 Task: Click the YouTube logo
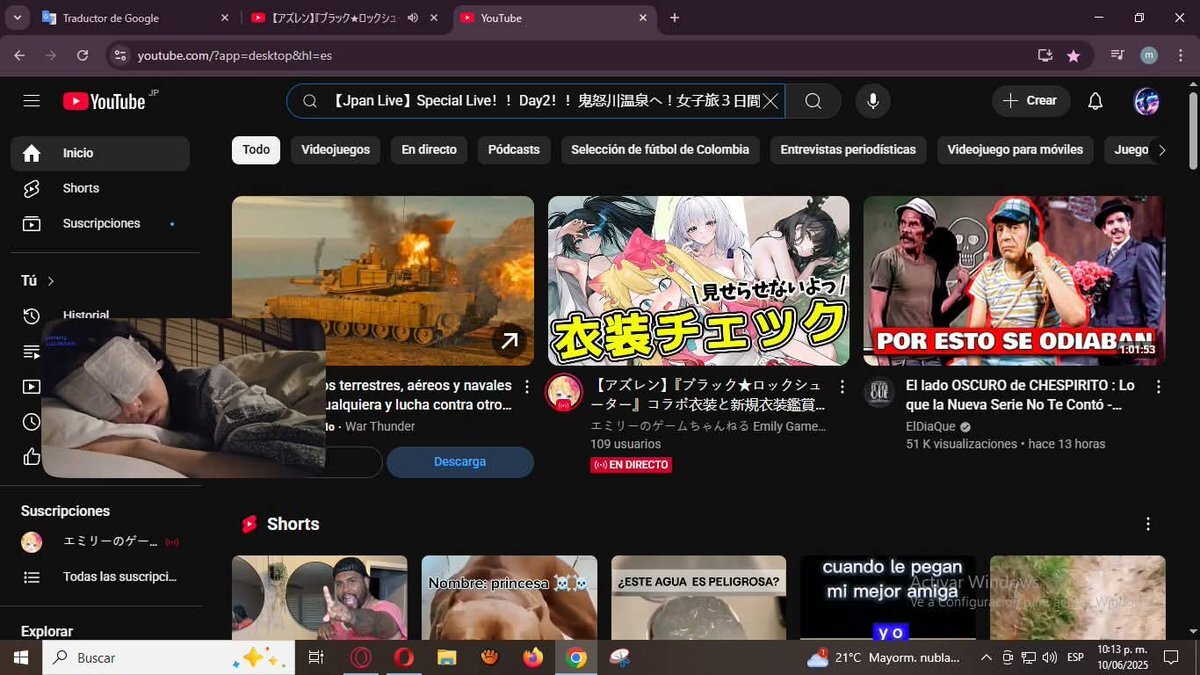coord(104,101)
